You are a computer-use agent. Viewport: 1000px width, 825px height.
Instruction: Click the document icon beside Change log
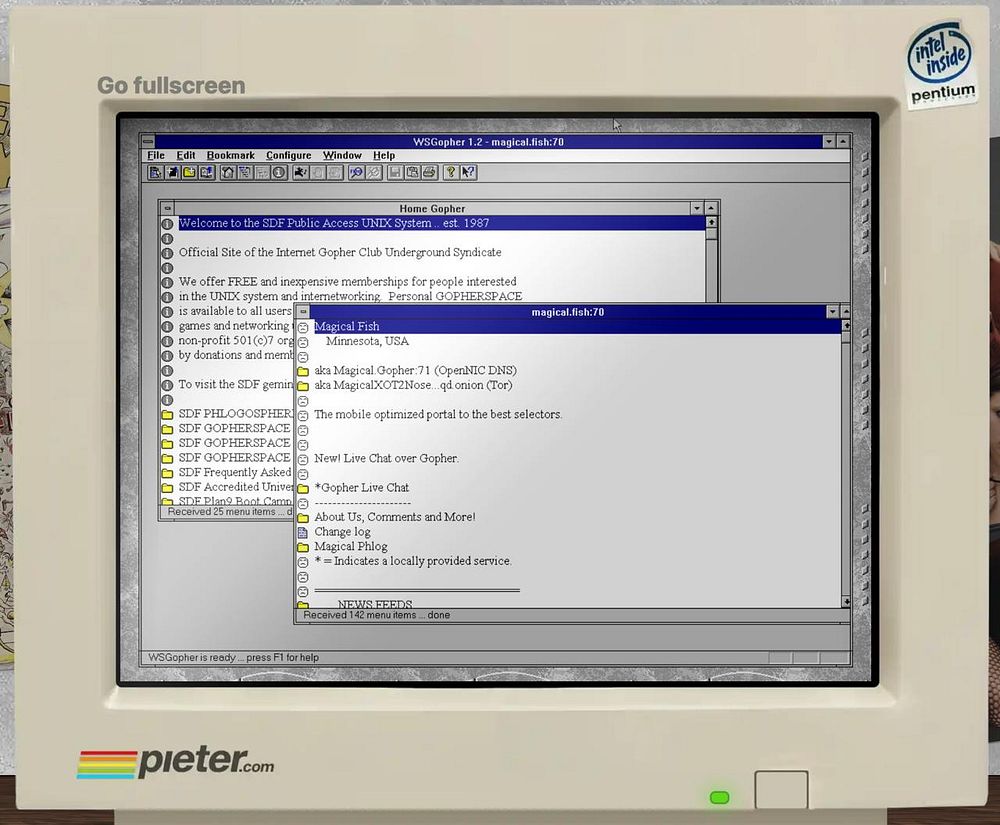click(303, 532)
